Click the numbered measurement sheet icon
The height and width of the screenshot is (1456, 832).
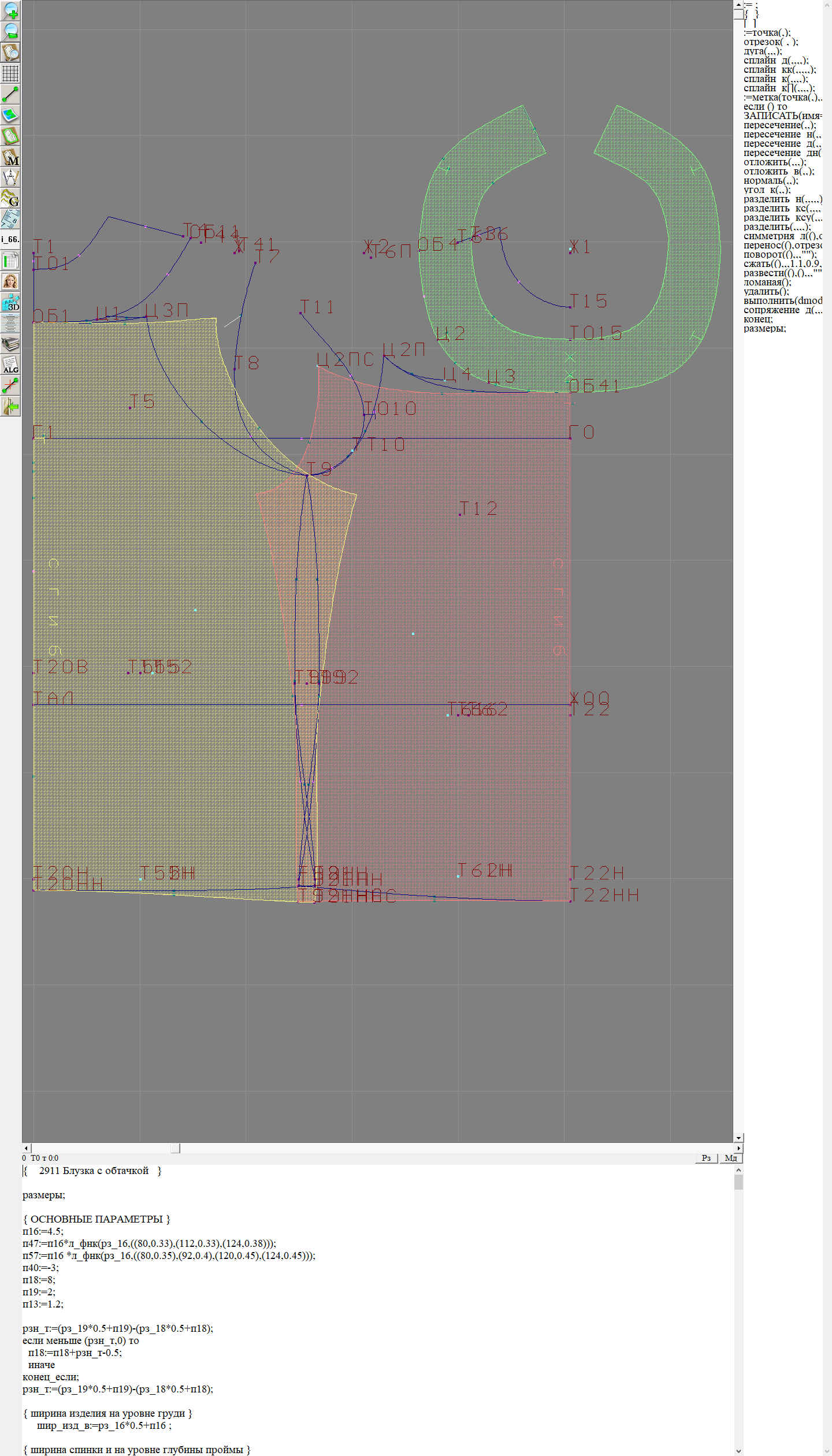tap(10, 218)
